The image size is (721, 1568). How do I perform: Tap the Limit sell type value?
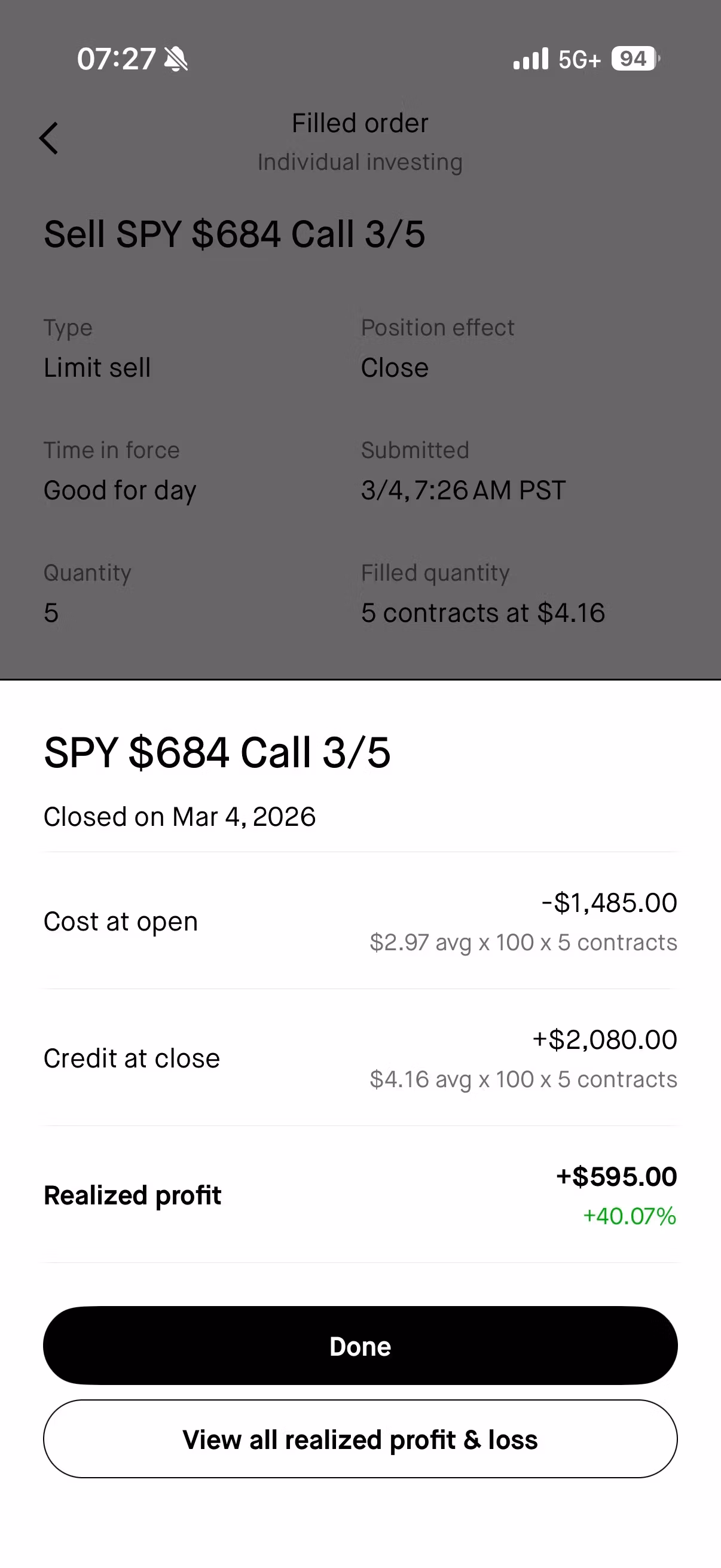97,368
